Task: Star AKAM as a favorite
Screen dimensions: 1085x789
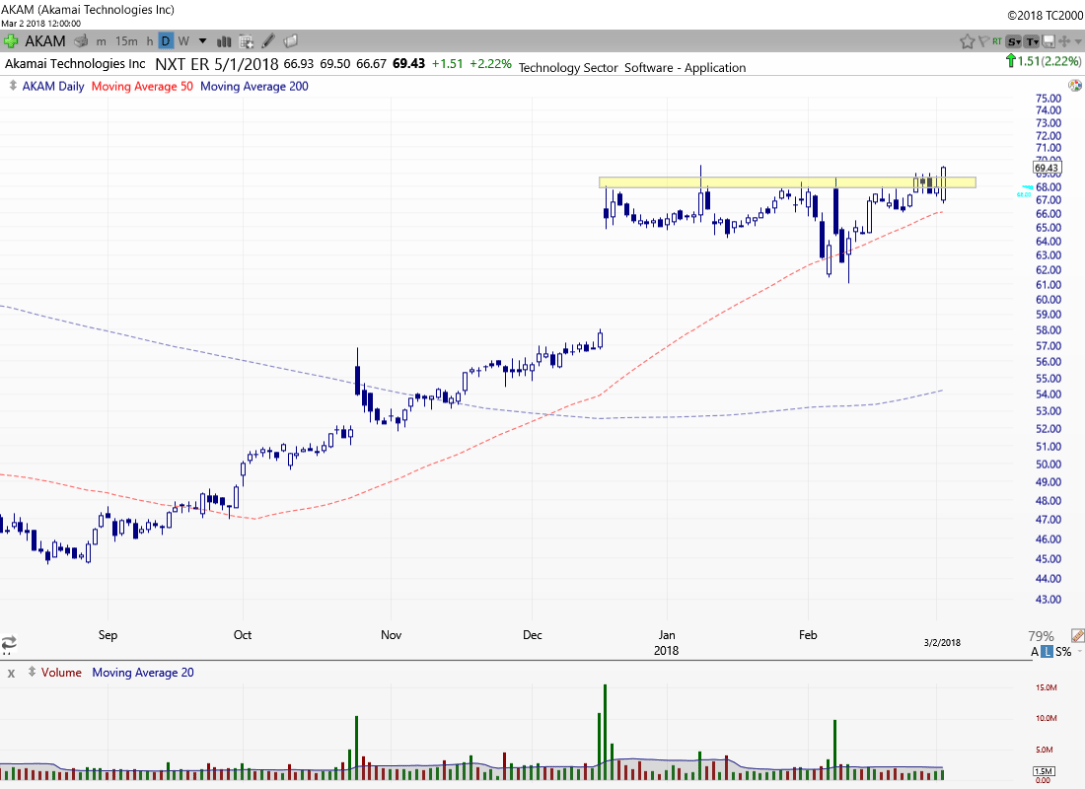Action: tap(967, 41)
